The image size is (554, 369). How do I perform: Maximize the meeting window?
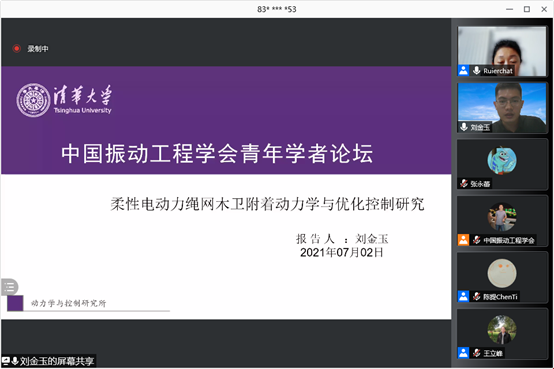click(527, 9)
